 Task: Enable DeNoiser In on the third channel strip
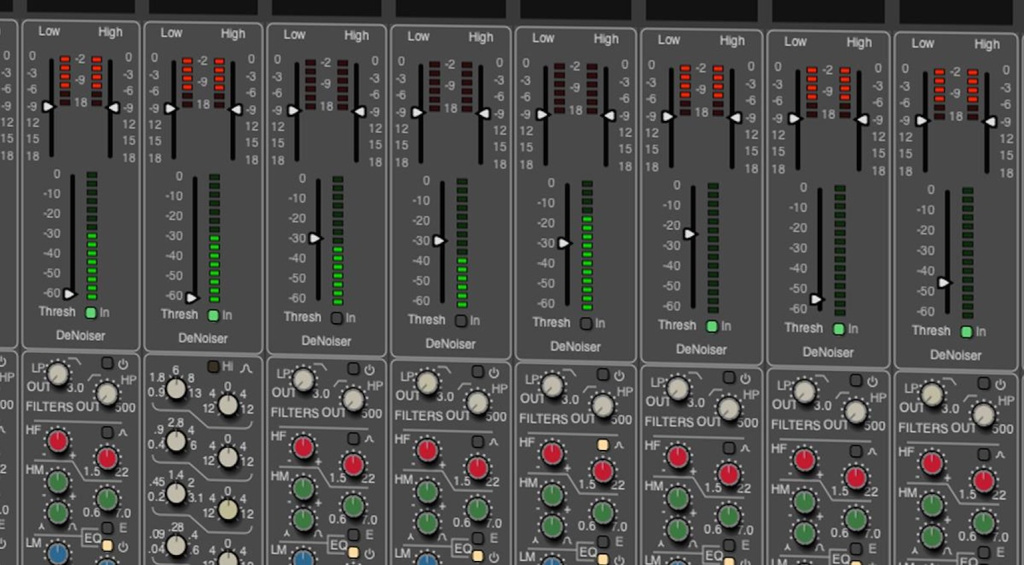coord(336,318)
